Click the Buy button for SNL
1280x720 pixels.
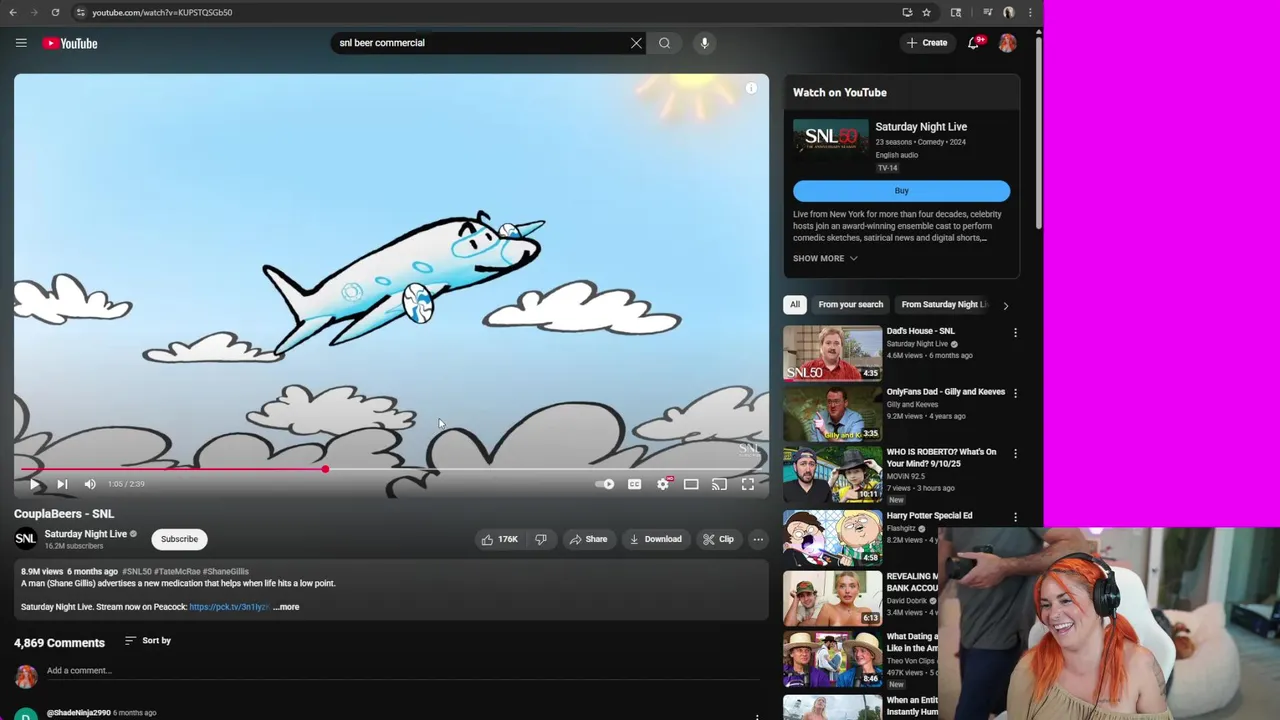901,191
